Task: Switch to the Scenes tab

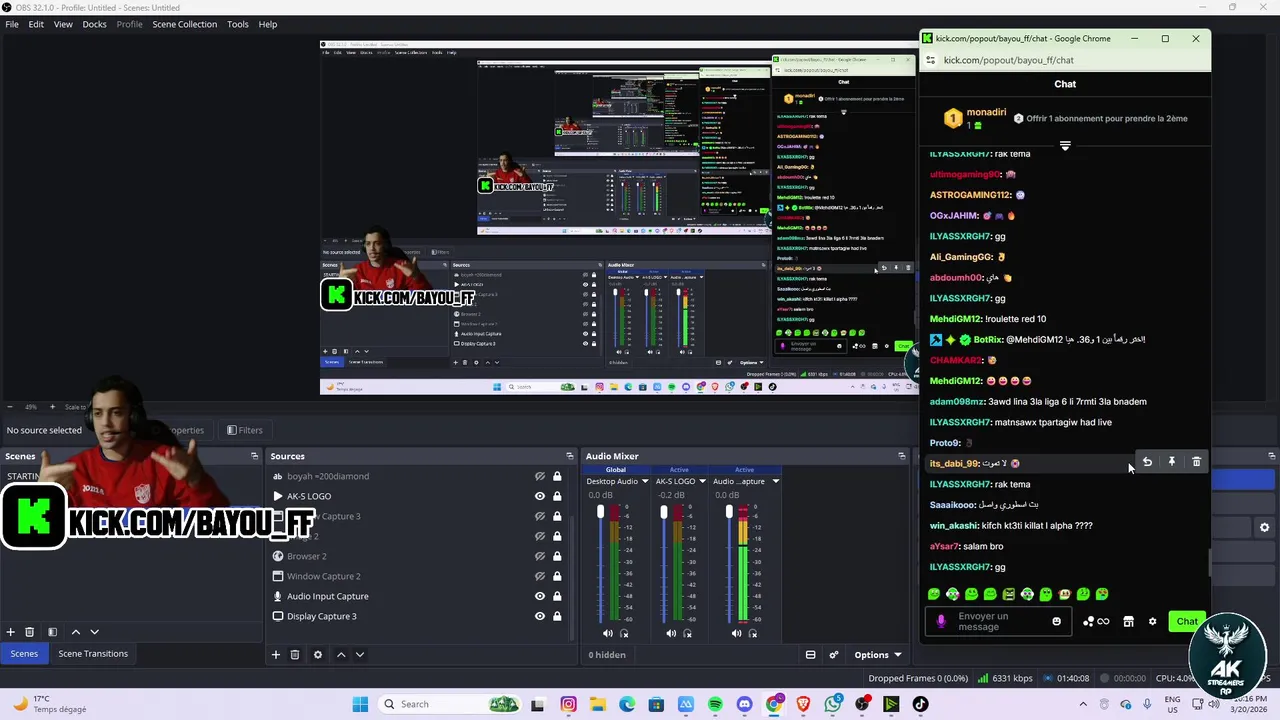Action: pyautogui.click(x=24, y=653)
